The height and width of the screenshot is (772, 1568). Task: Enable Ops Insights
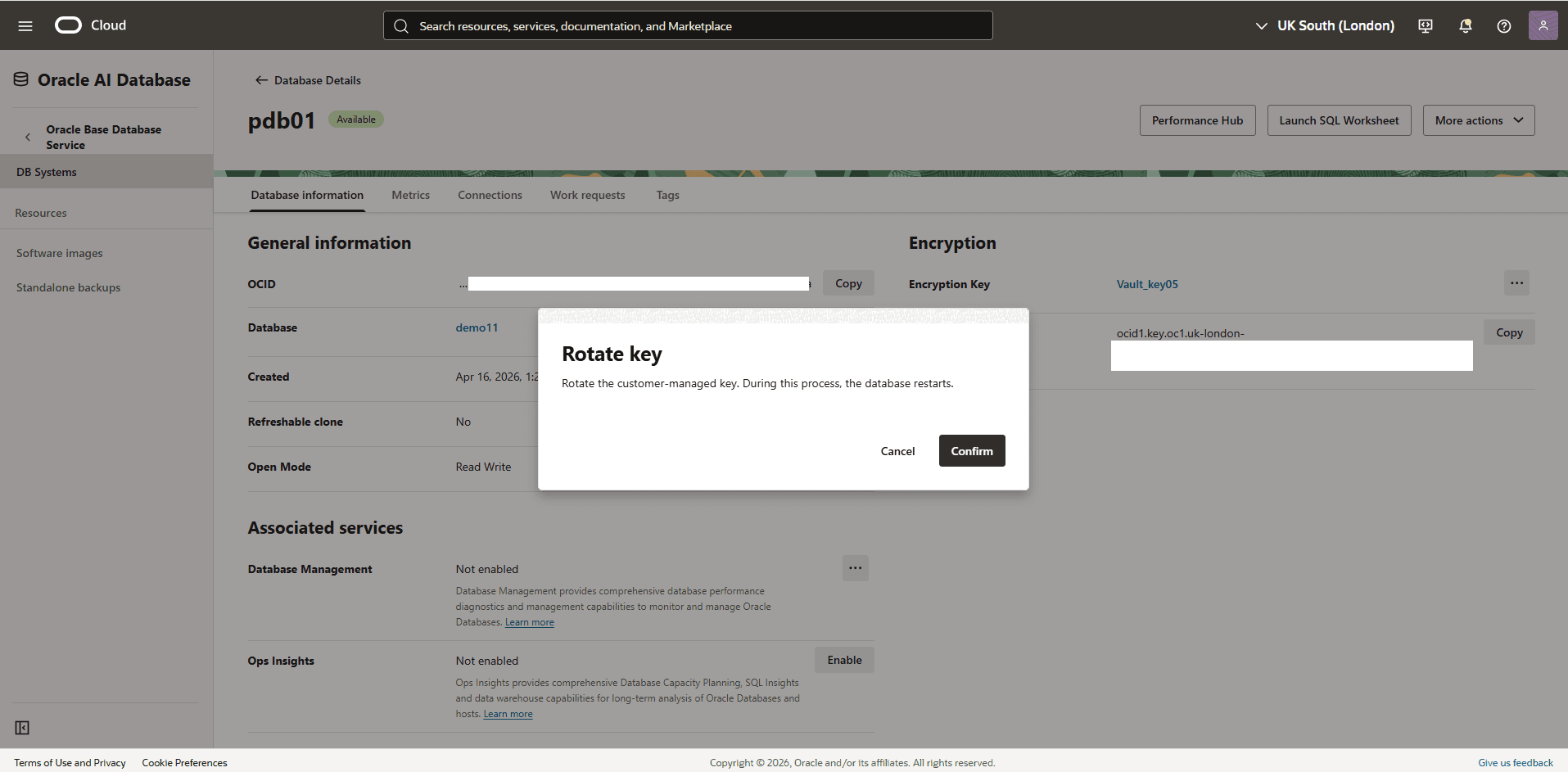(844, 660)
